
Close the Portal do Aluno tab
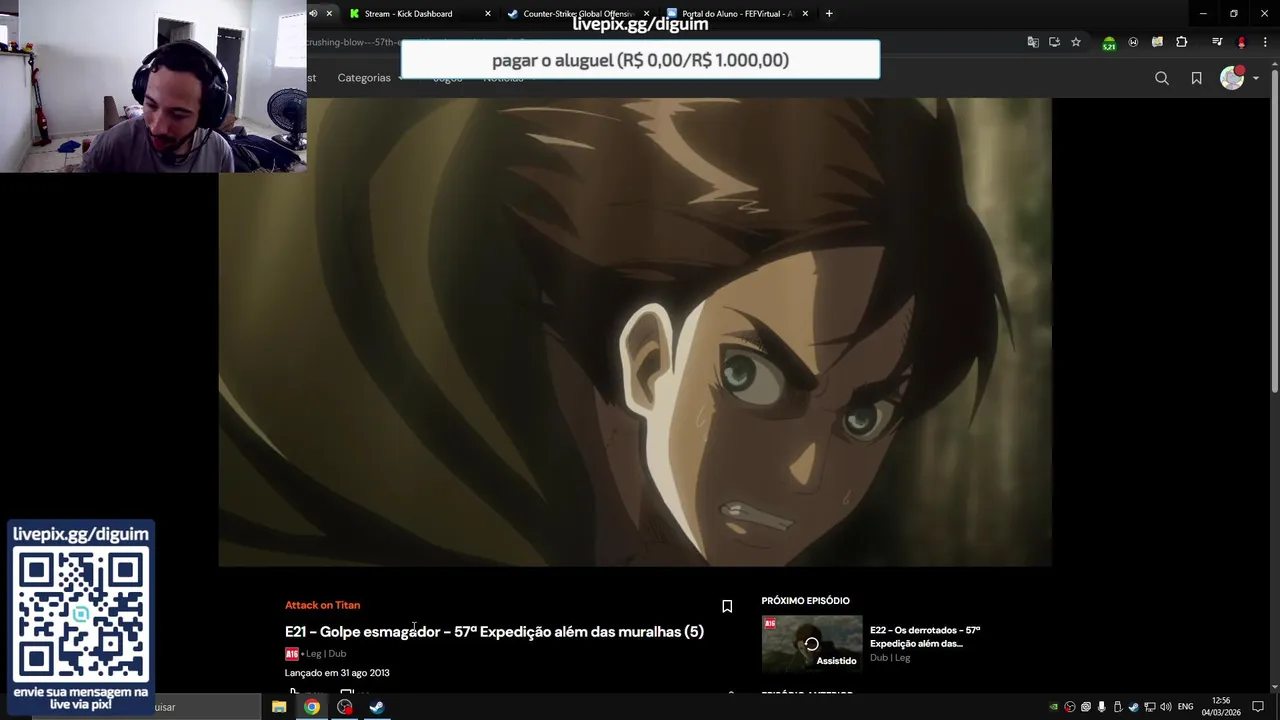(x=805, y=14)
